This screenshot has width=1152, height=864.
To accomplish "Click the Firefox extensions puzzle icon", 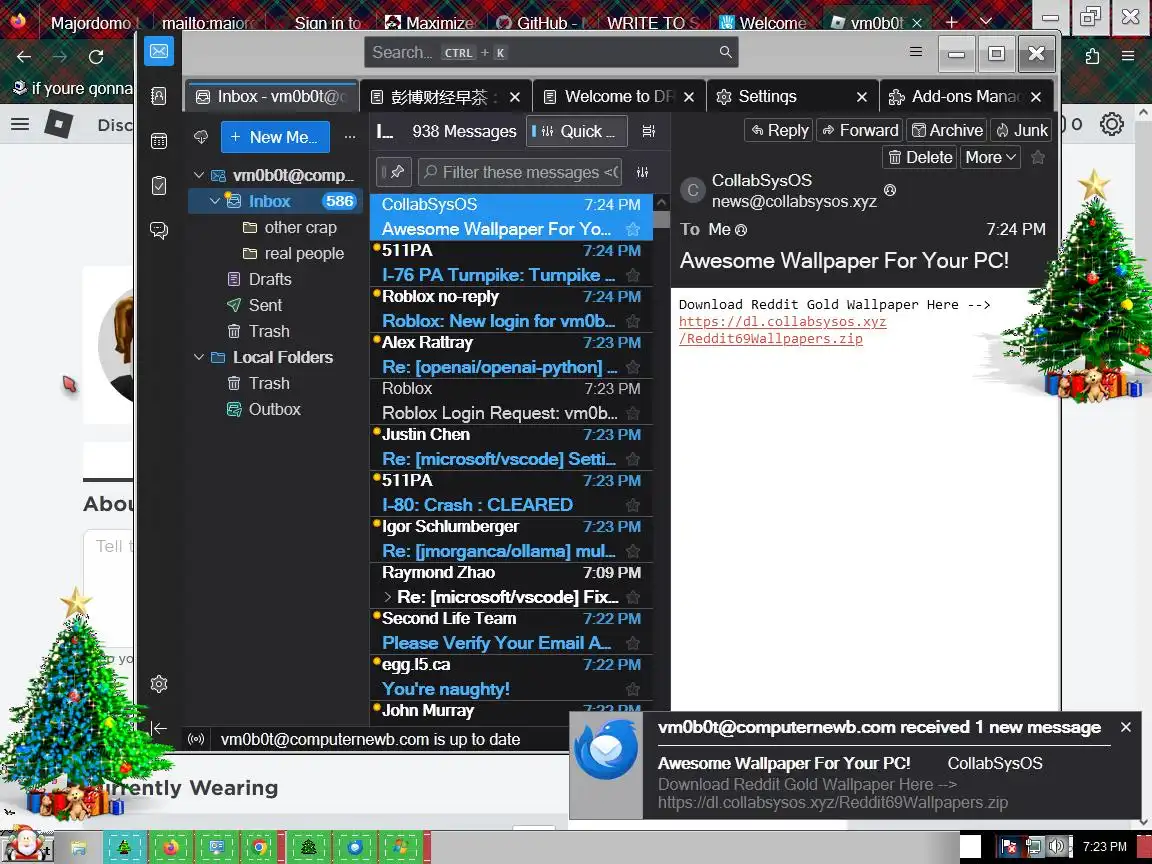I will click(x=1092, y=57).
